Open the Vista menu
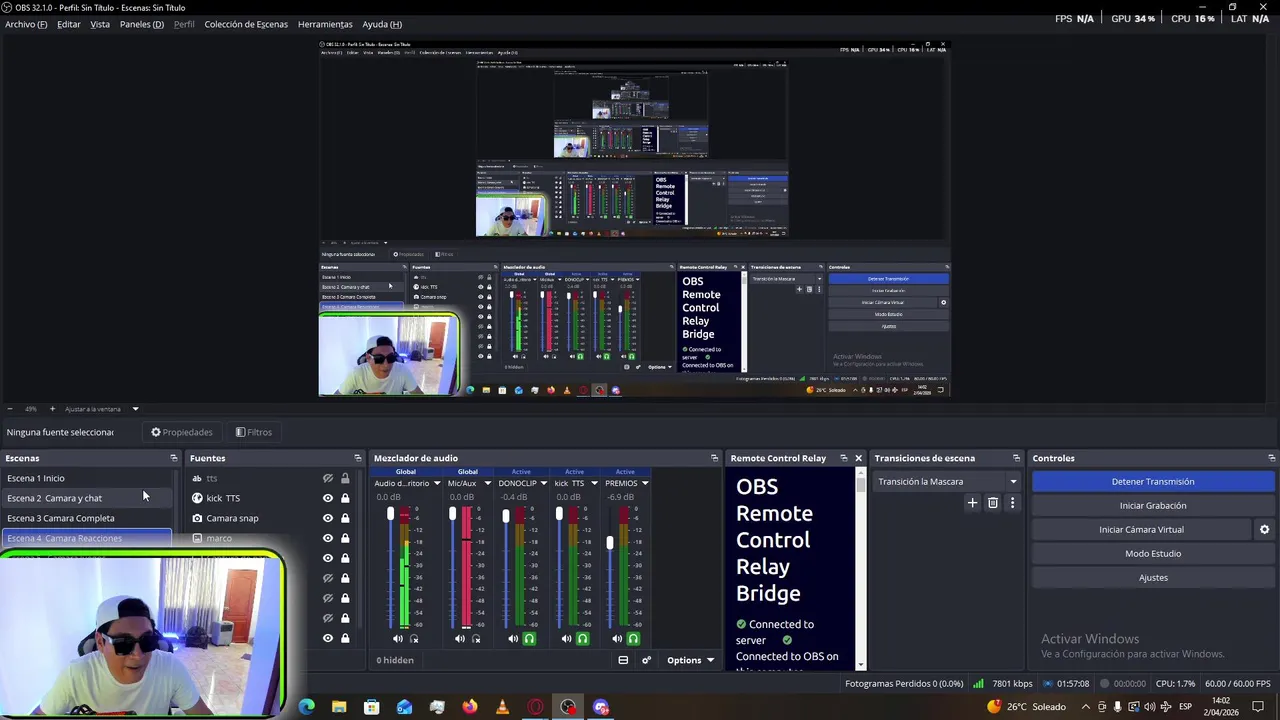 click(100, 24)
